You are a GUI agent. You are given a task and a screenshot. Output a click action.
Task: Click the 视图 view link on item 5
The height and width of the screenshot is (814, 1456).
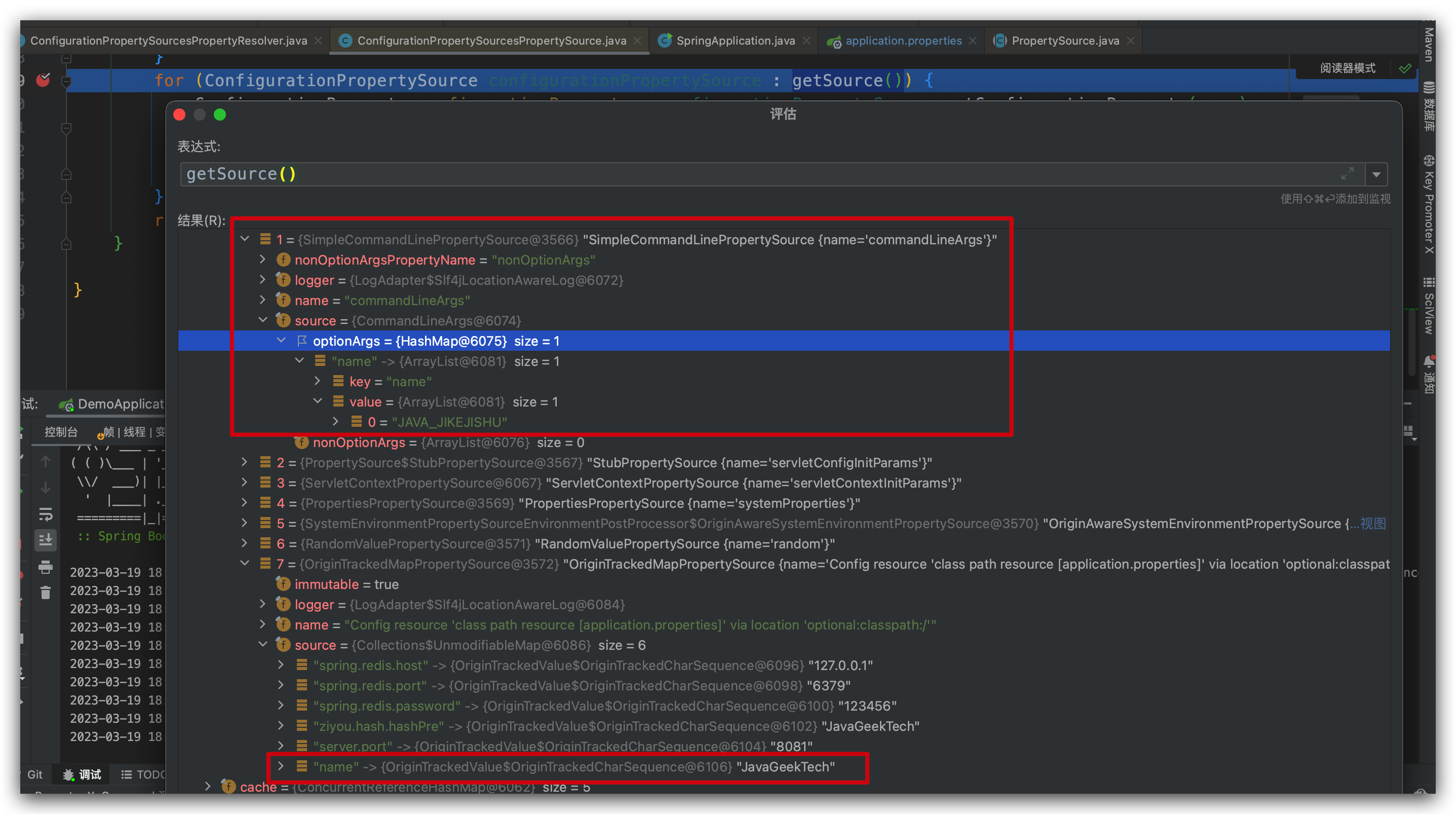coord(1373,523)
